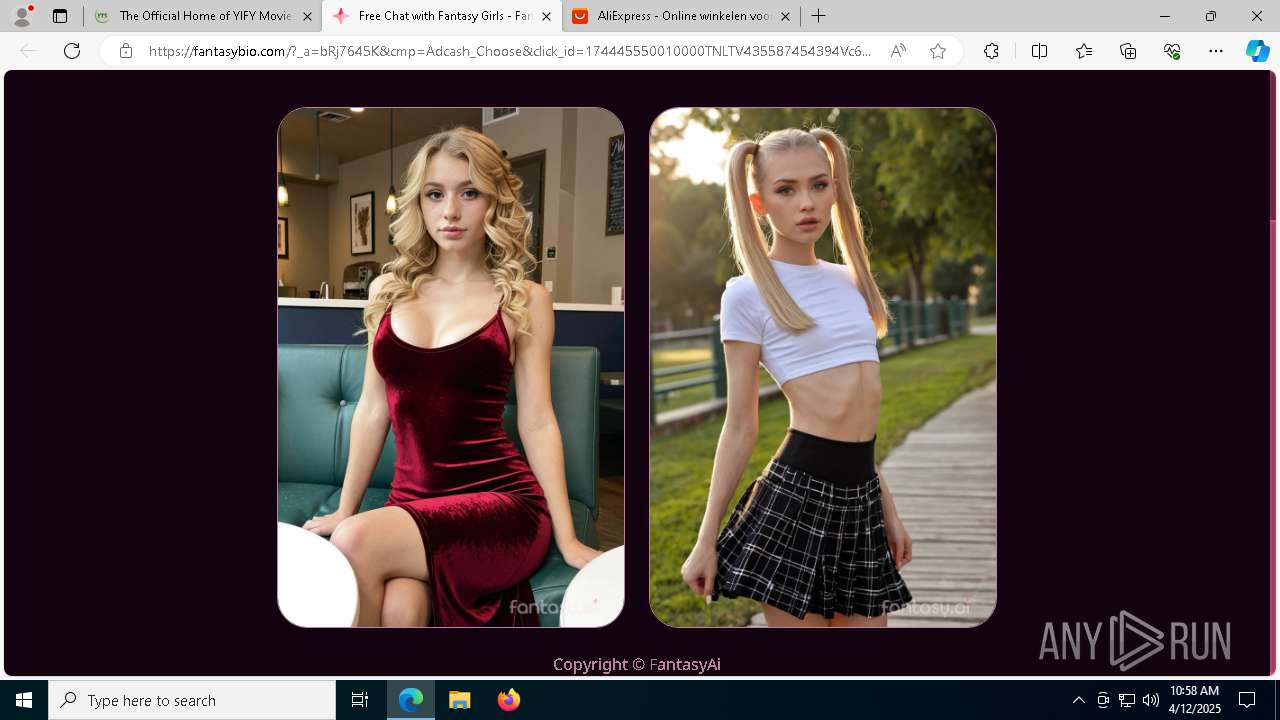
Task: Click the Copyright FantasyAi footer text
Action: pos(637,664)
